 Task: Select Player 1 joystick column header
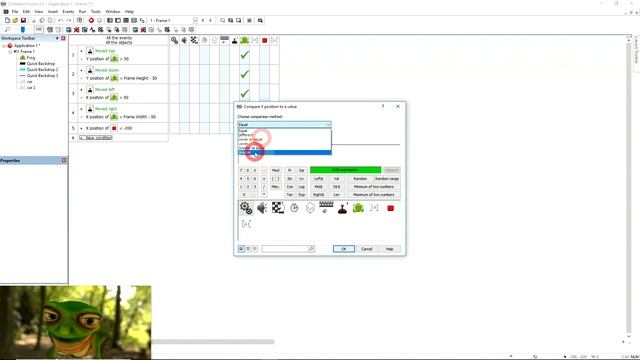click(234, 40)
